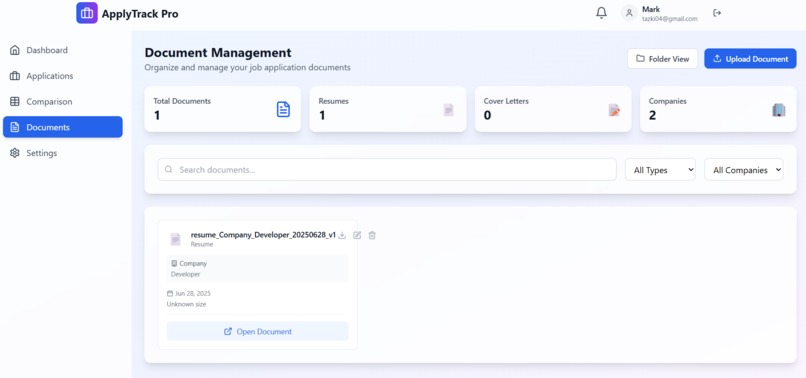Open the Comparison page
Viewport: 806px width, 378px height.
coord(63,101)
